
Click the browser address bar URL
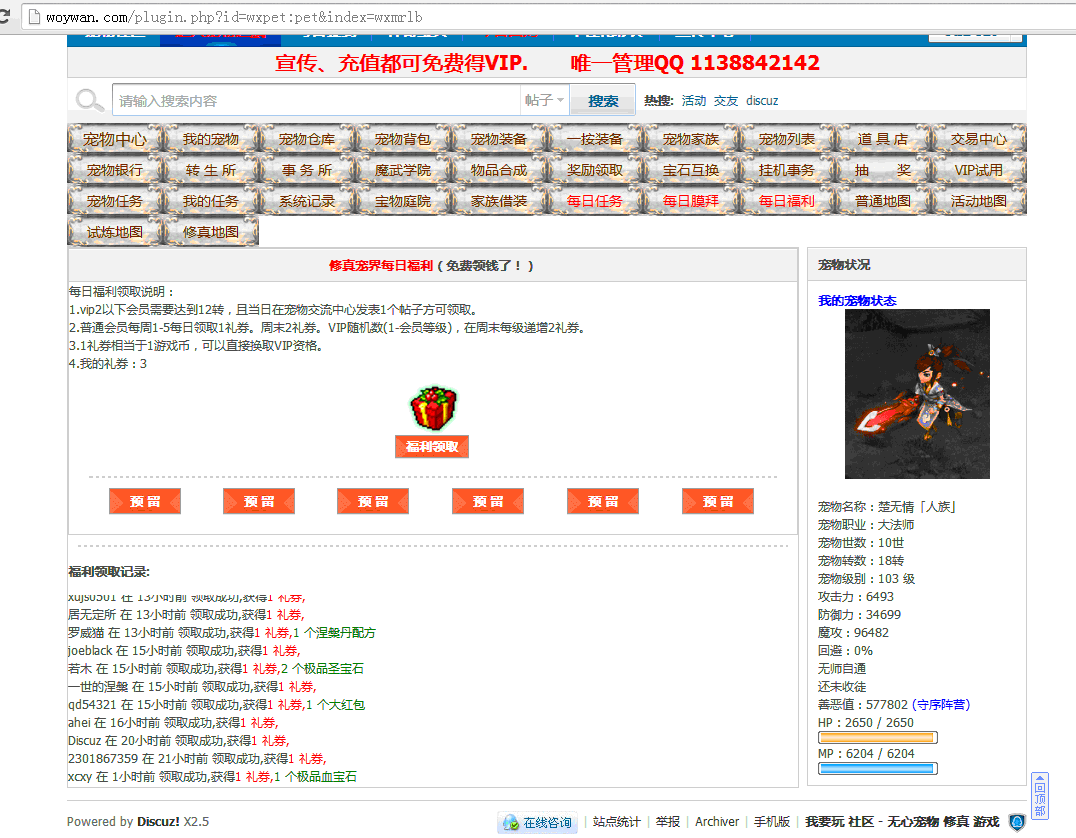coord(234,17)
